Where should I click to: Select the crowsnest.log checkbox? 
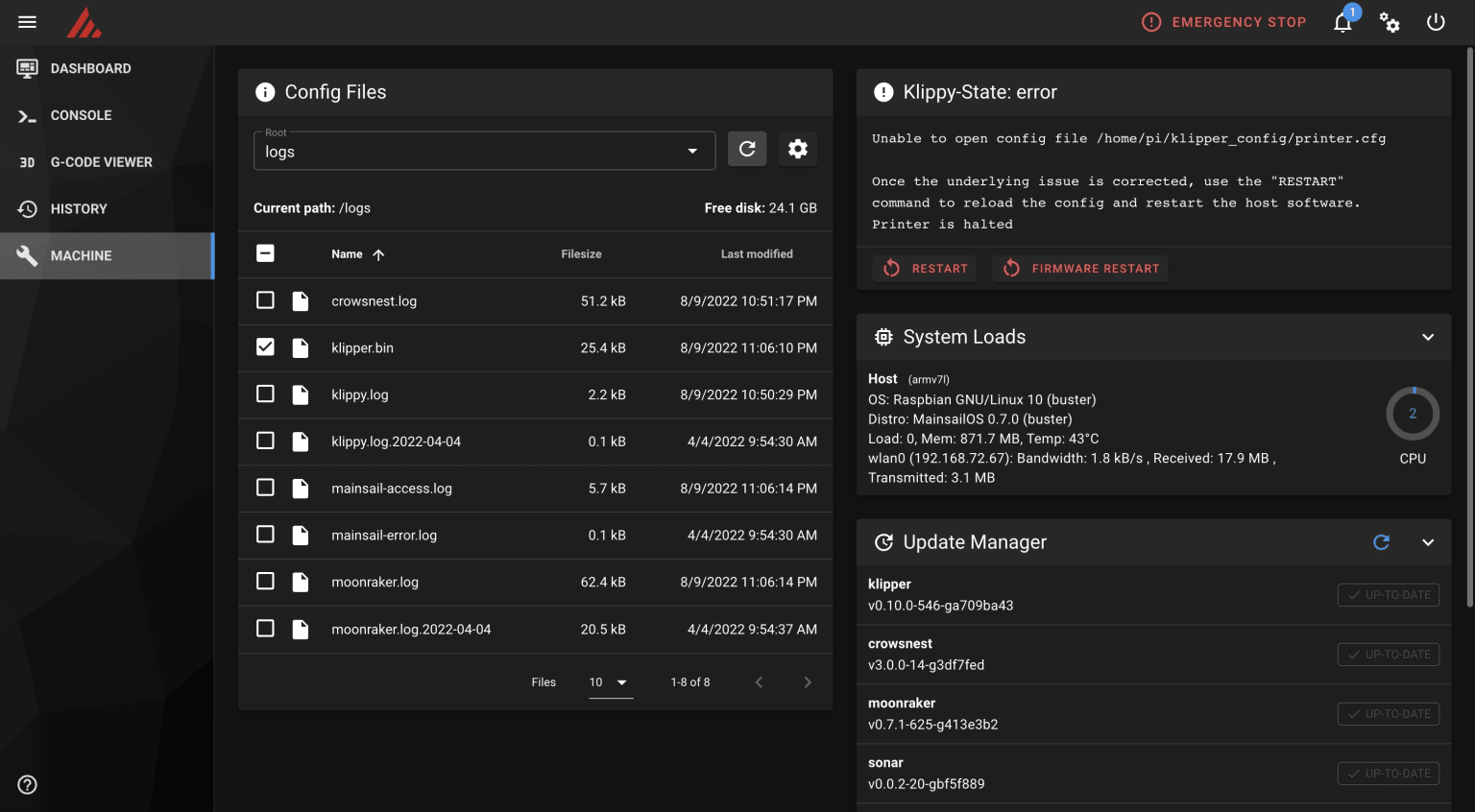tap(266, 300)
